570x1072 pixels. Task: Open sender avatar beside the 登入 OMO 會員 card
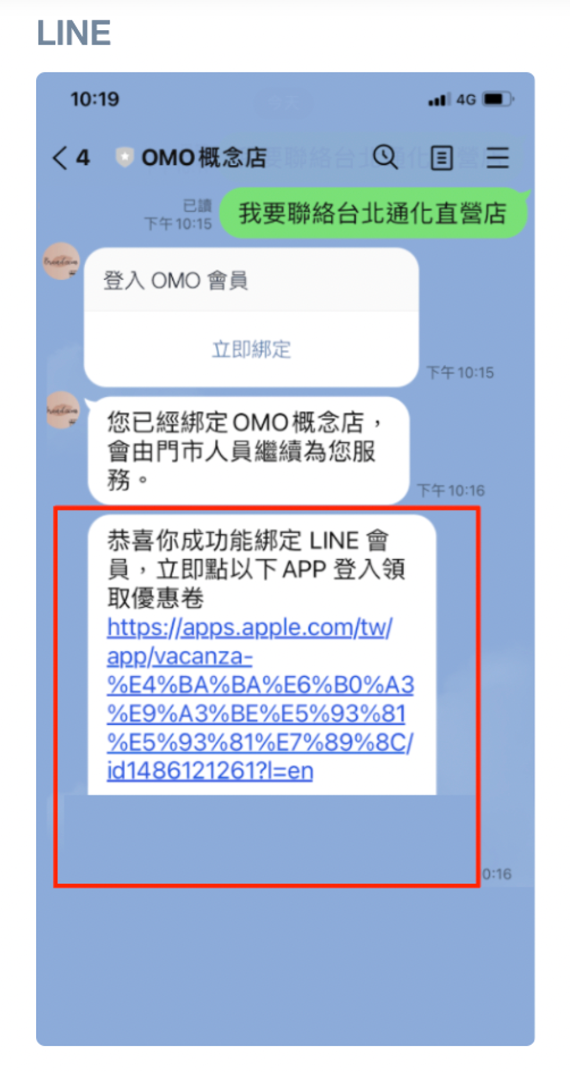[x=62, y=261]
